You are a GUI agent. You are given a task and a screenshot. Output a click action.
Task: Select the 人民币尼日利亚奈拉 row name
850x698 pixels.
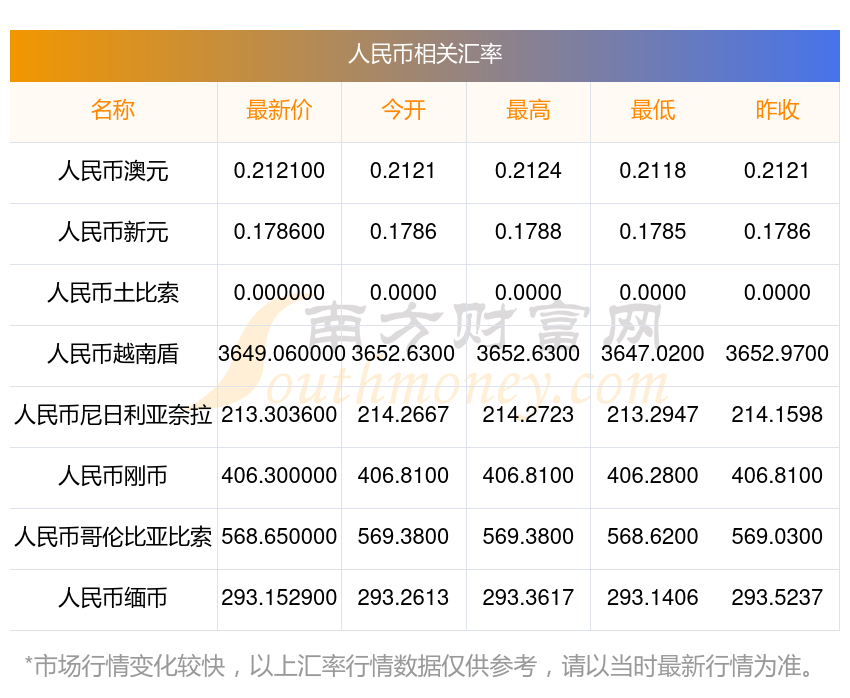pyautogui.click(x=113, y=415)
